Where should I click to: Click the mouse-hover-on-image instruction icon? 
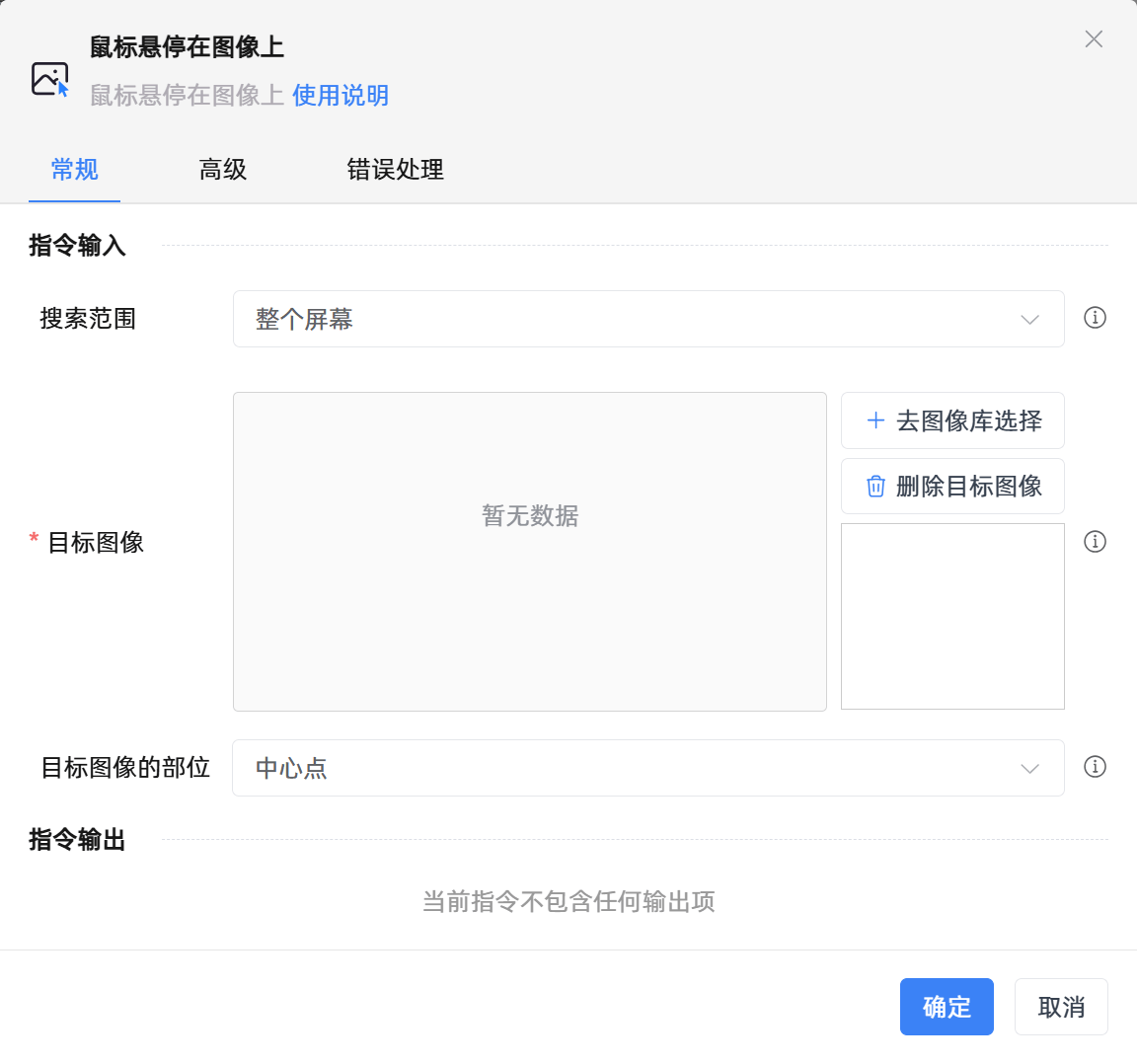(50, 79)
